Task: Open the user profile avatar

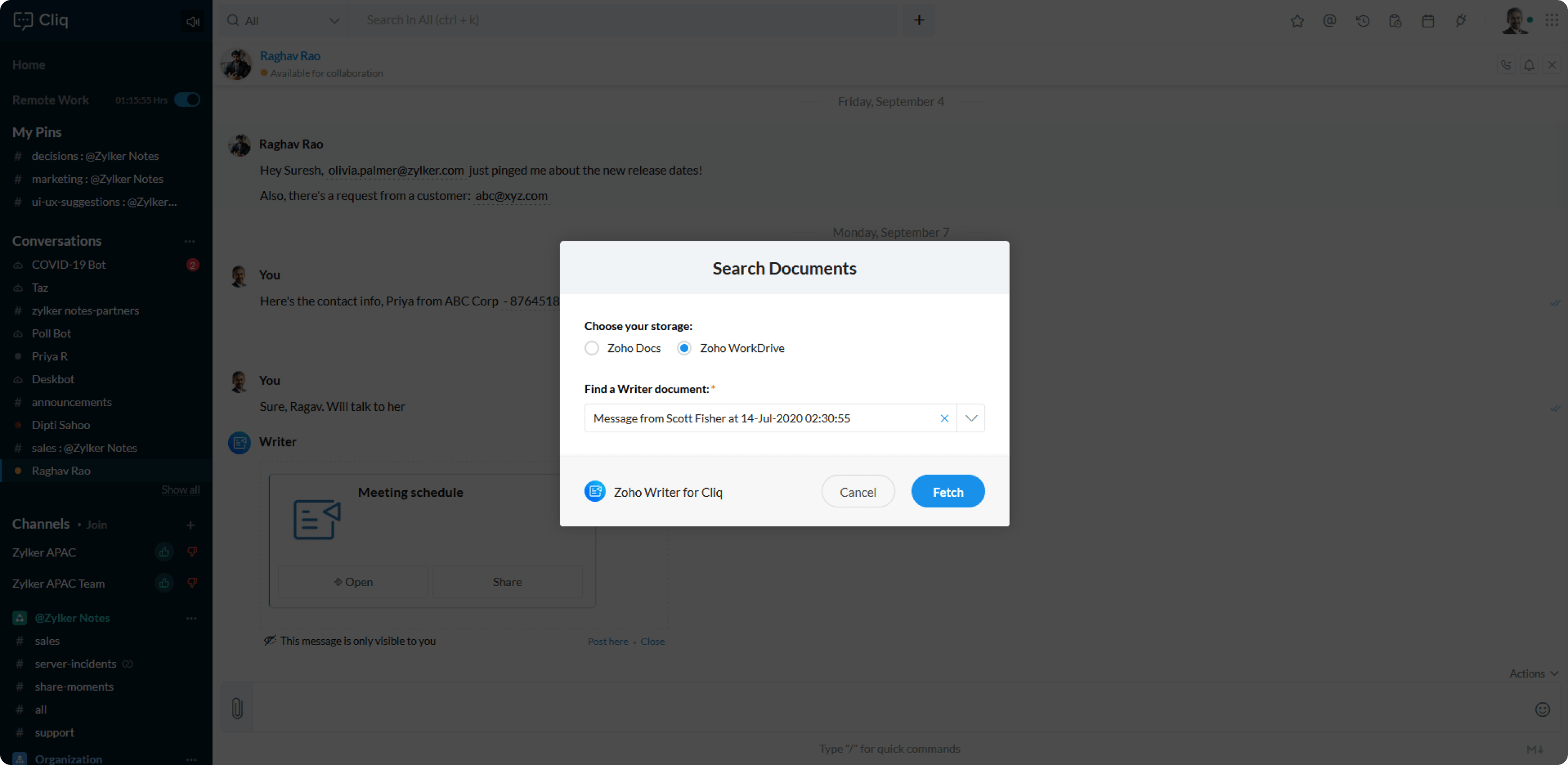Action: click(1514, 21)
